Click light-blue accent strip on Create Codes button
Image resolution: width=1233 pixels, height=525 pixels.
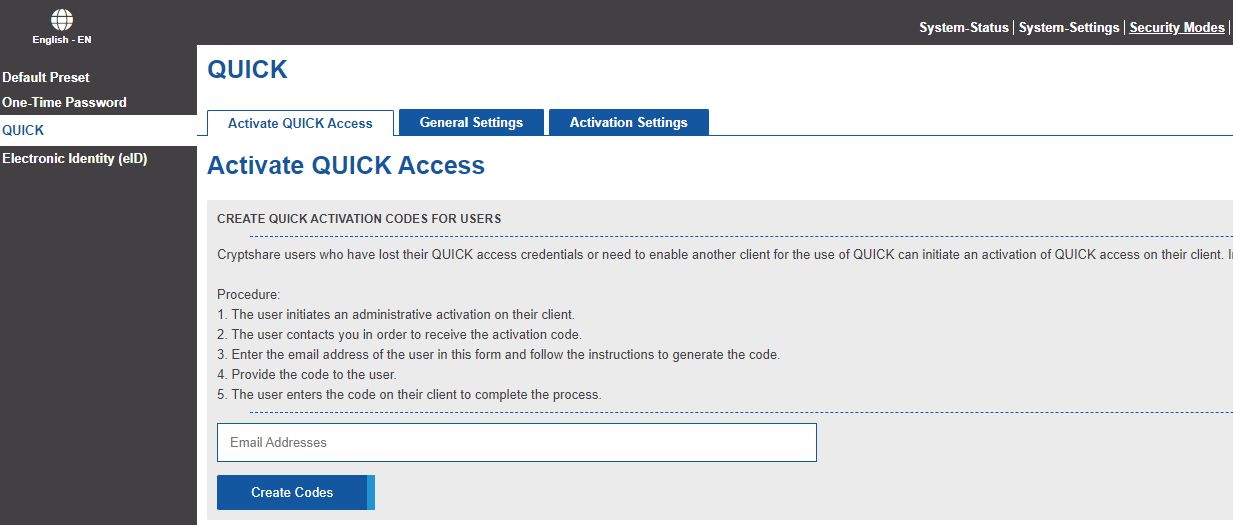pos(371,492)
